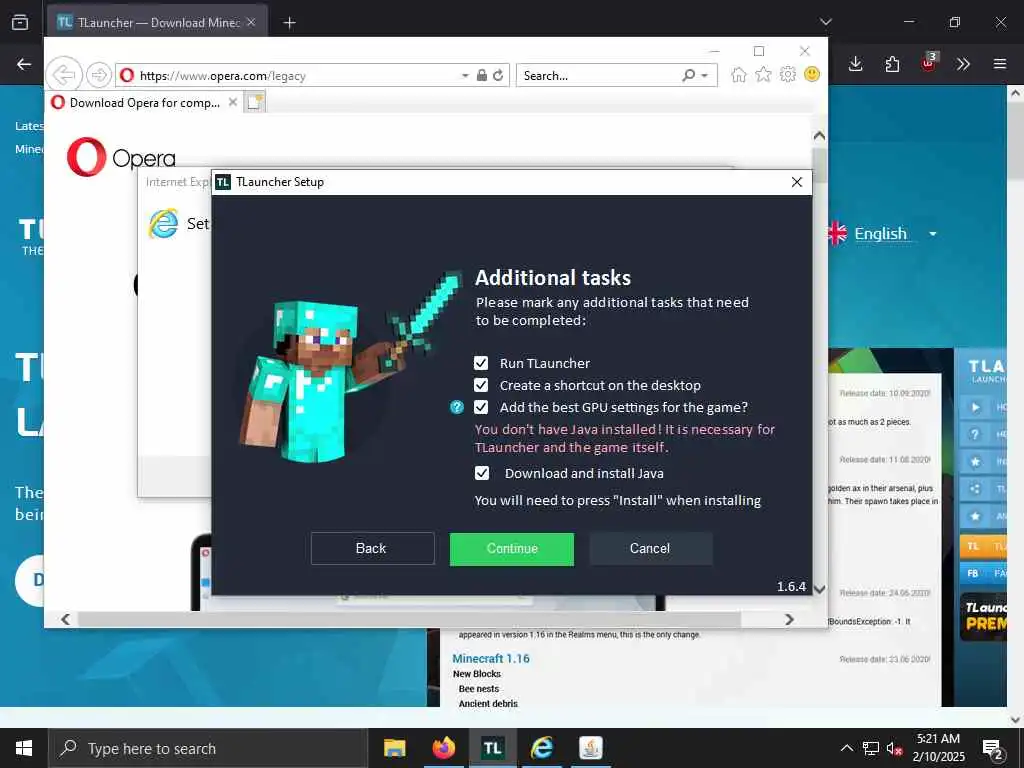Open the browser Downloads icon
This screenshot has width=1024, height=768.
pos(856,64)
